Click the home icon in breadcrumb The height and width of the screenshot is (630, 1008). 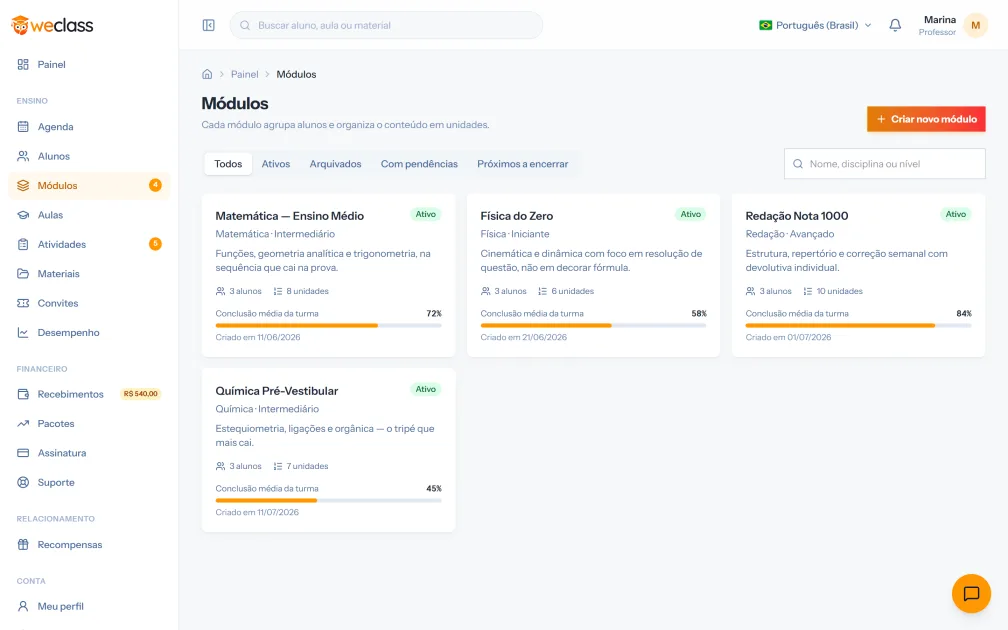[207, 74]
